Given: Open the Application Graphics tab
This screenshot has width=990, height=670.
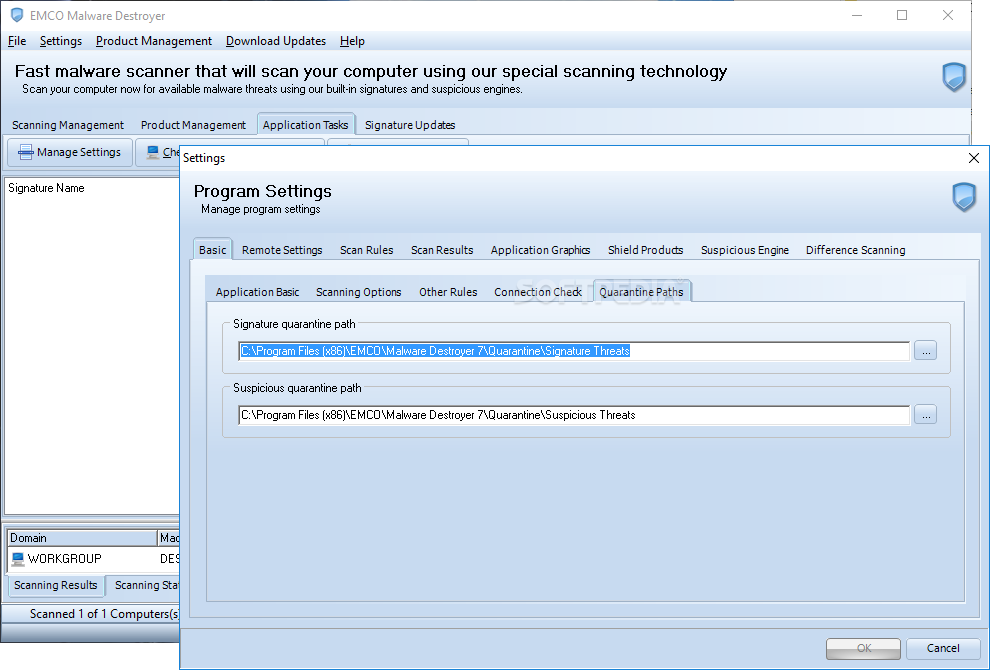Looking at the screenshot, I should click(x=540, y=250).
